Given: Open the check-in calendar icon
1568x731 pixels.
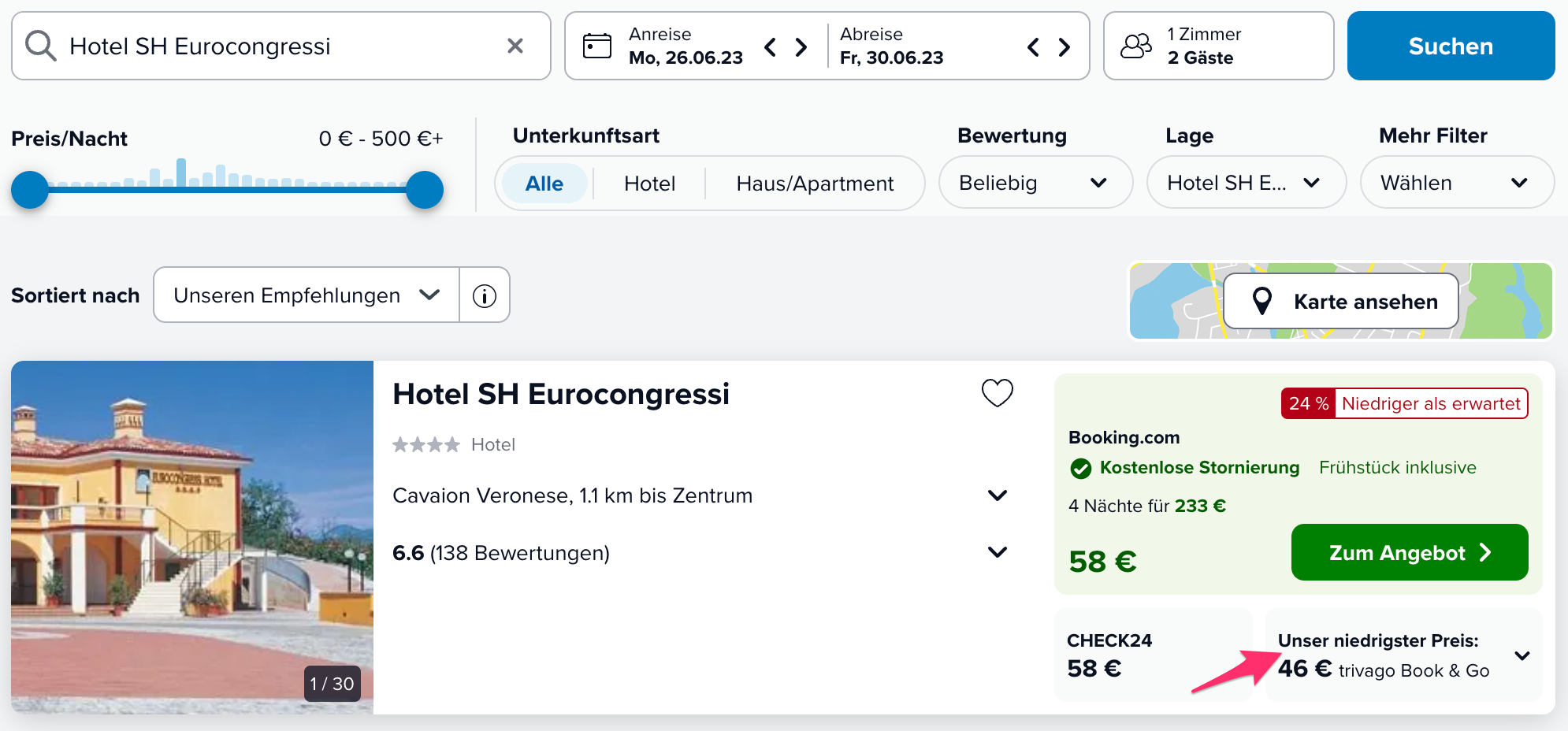Looking at the screenshot, I should click(596, 46).
